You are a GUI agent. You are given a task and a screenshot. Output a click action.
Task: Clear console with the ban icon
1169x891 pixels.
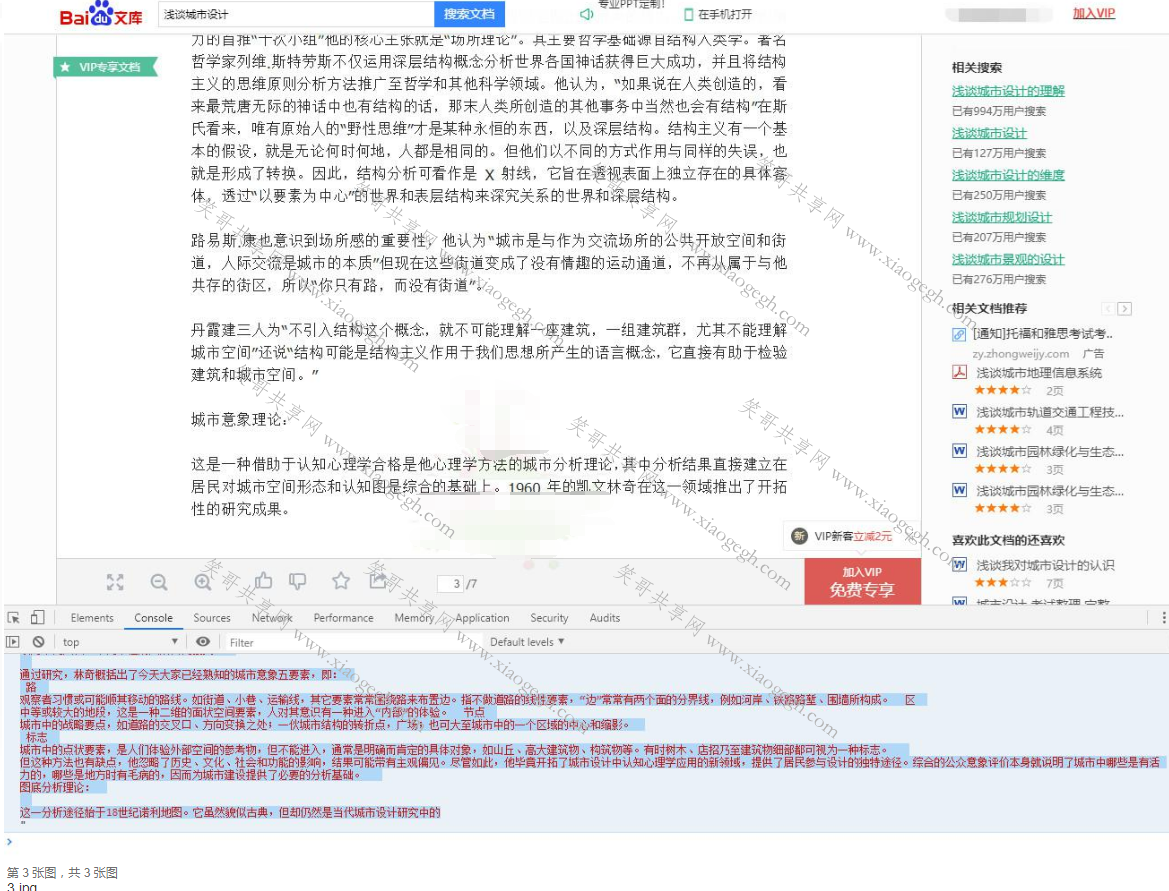tap(38, 641)
